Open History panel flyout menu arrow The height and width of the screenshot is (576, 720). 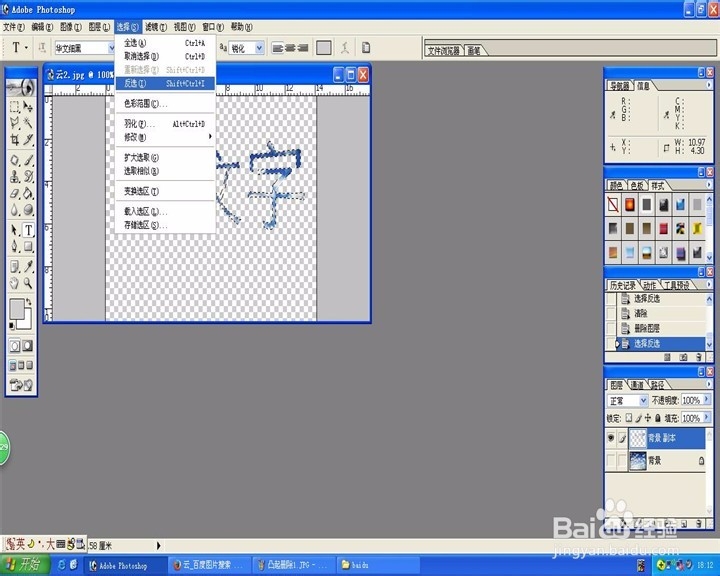pos(709,284)
